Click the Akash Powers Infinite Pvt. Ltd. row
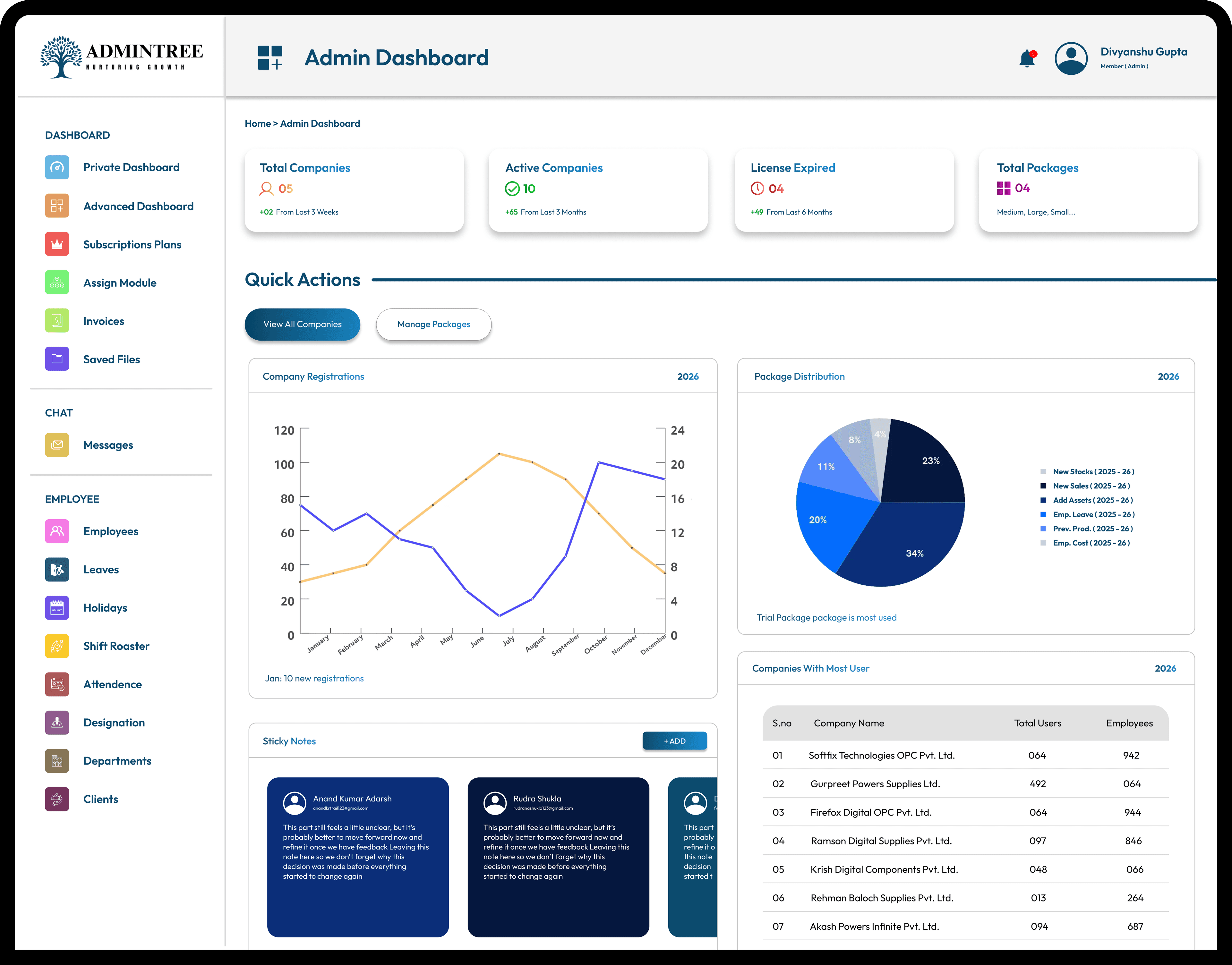Screen dimensions: 1232x965 tap(965, 927)
